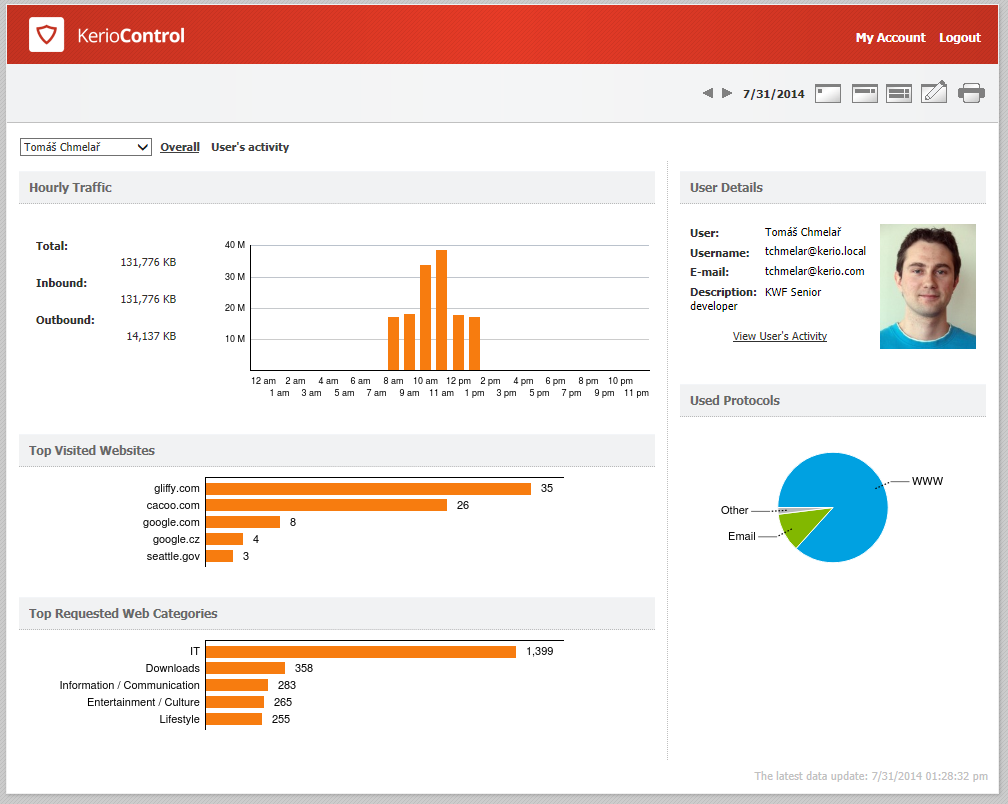Click the 11 am hourly traffic bar
Screen dimensions: 1008x804
click(x=441, y=310)
